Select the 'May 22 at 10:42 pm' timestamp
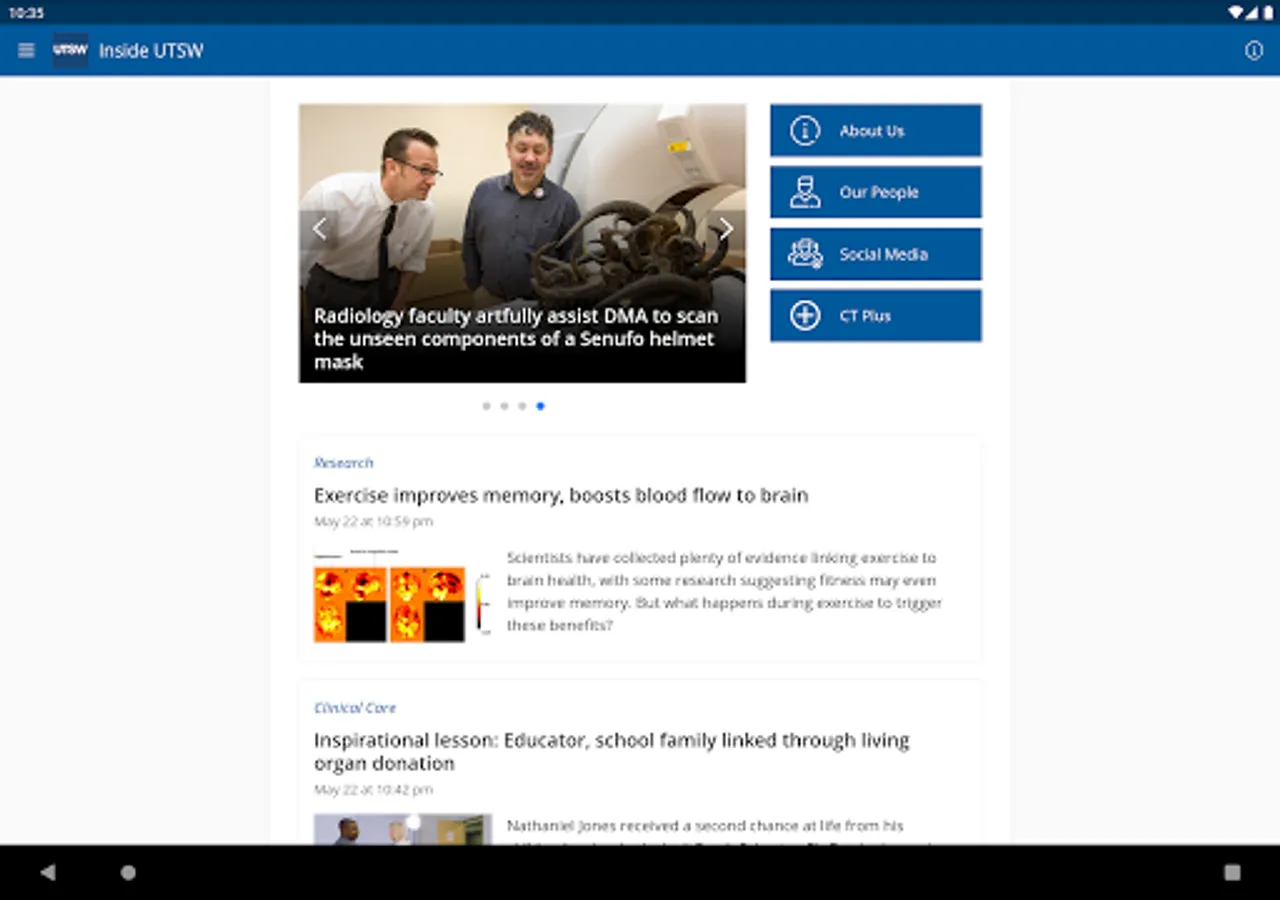 pyautogui.click(x=373, y=790)
